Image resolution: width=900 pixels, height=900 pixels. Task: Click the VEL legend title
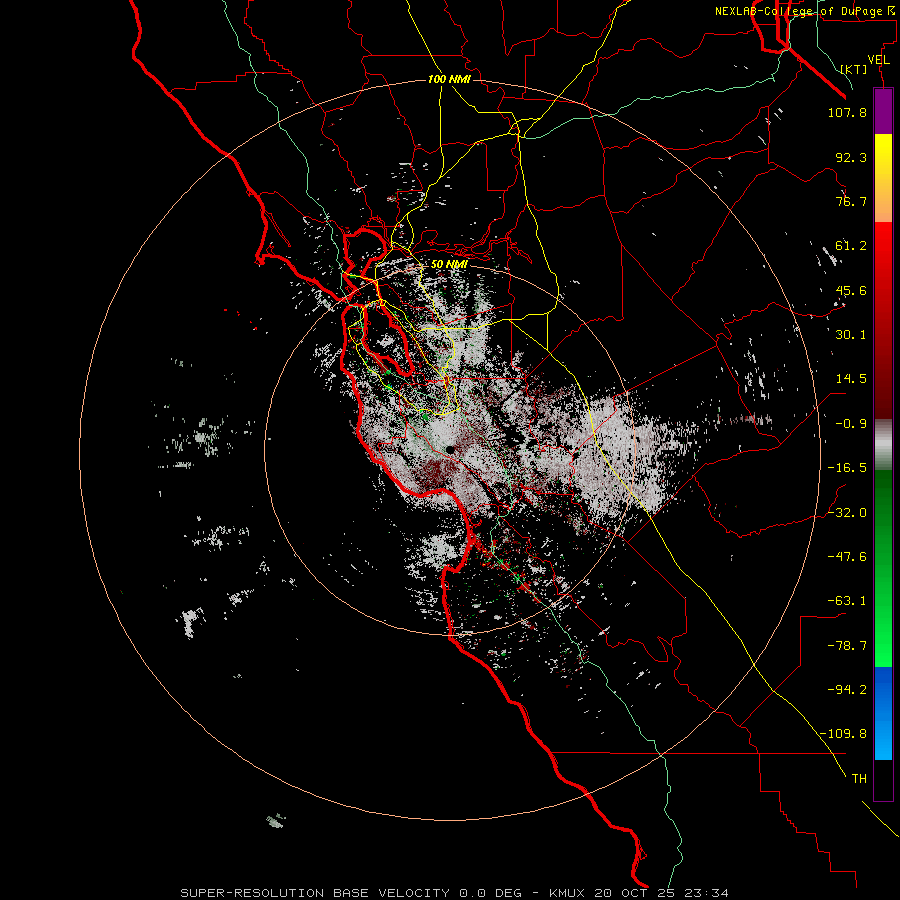(878, 60)
